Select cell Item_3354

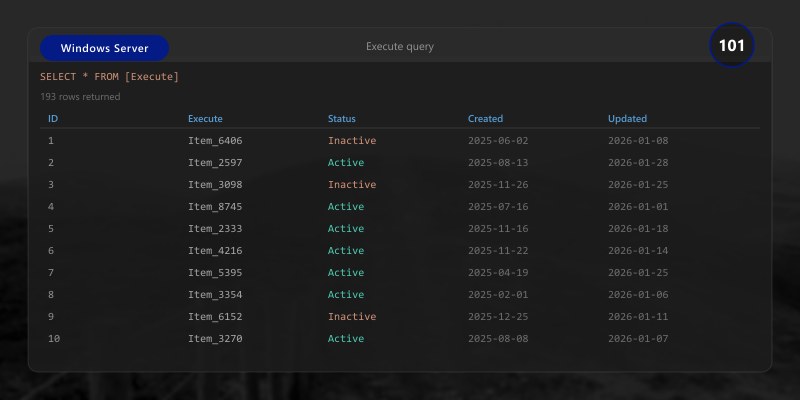pos(215,294)
